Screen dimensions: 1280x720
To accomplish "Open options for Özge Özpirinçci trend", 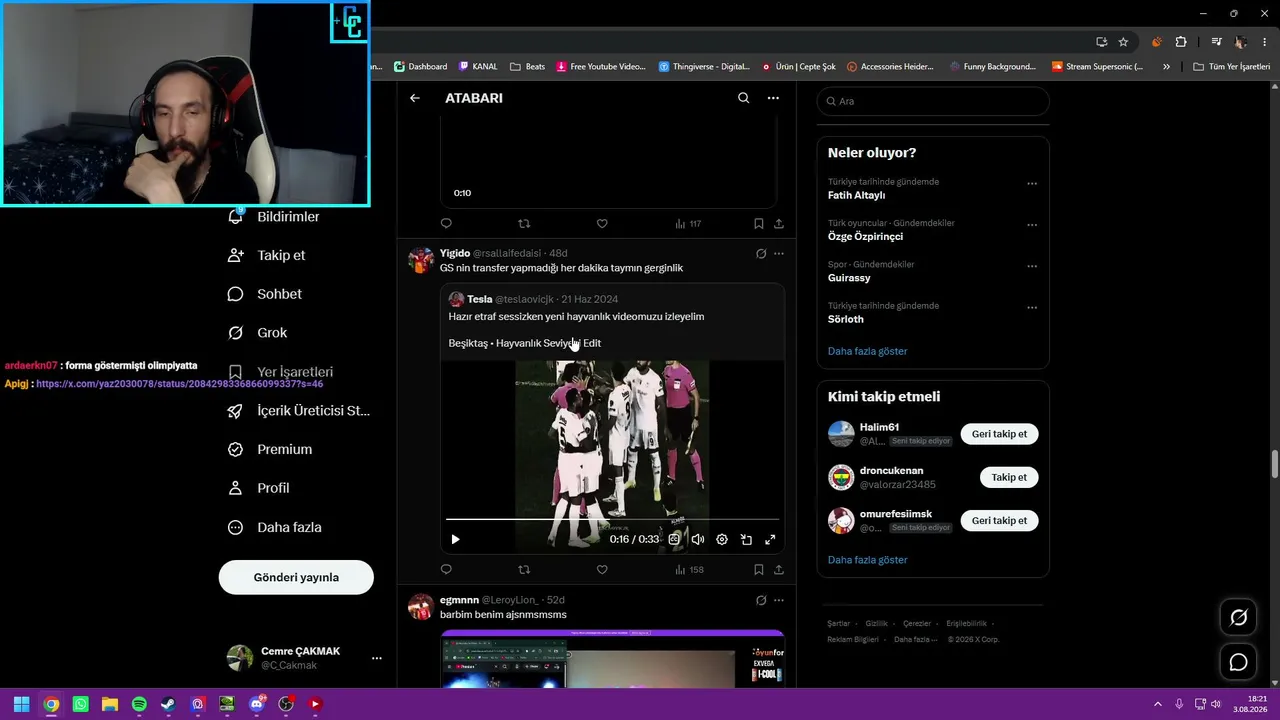I will (1032, 225).
